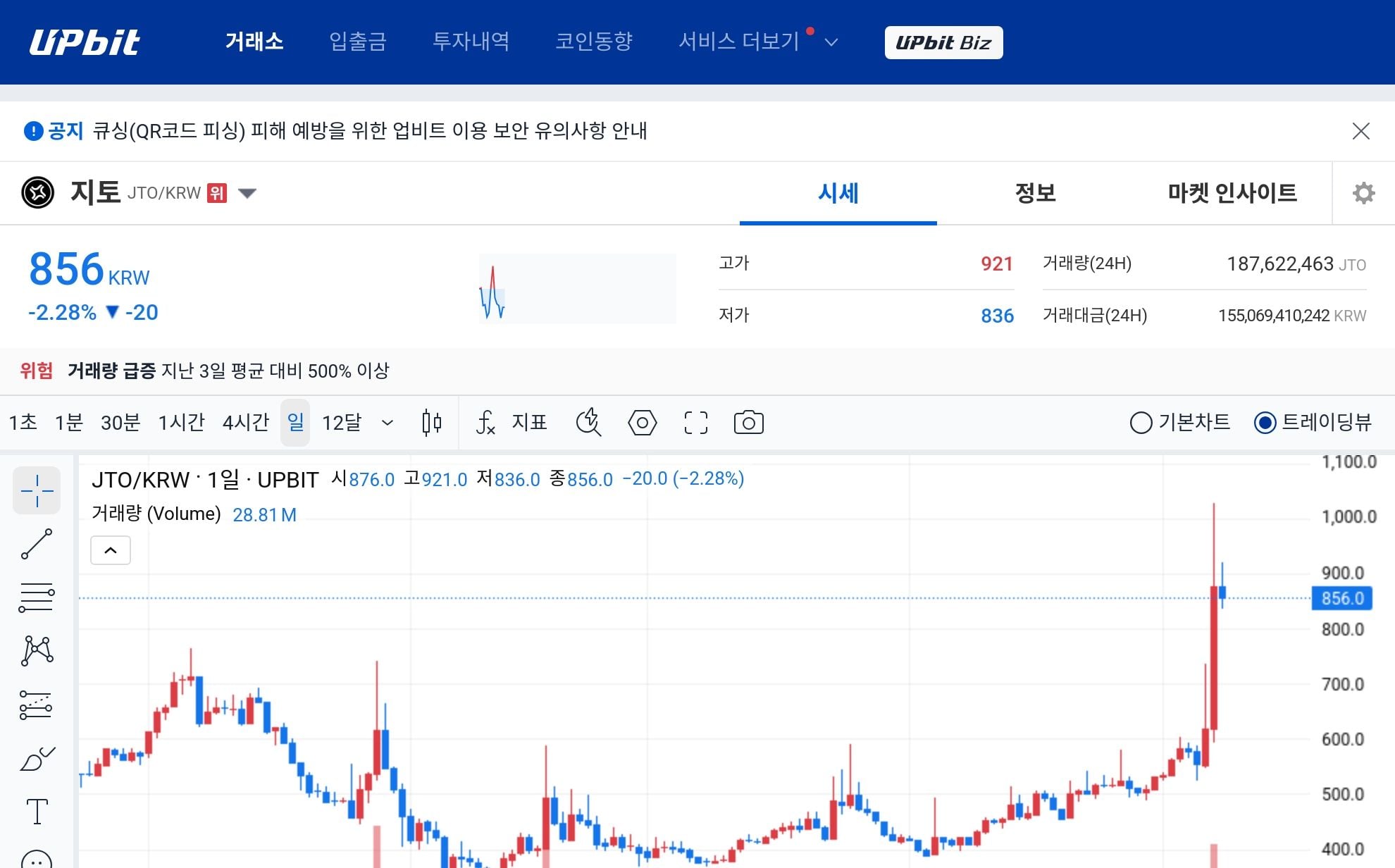
Task: Expand the 서비스 더보기 dropdown
Action: coord(758,42)
